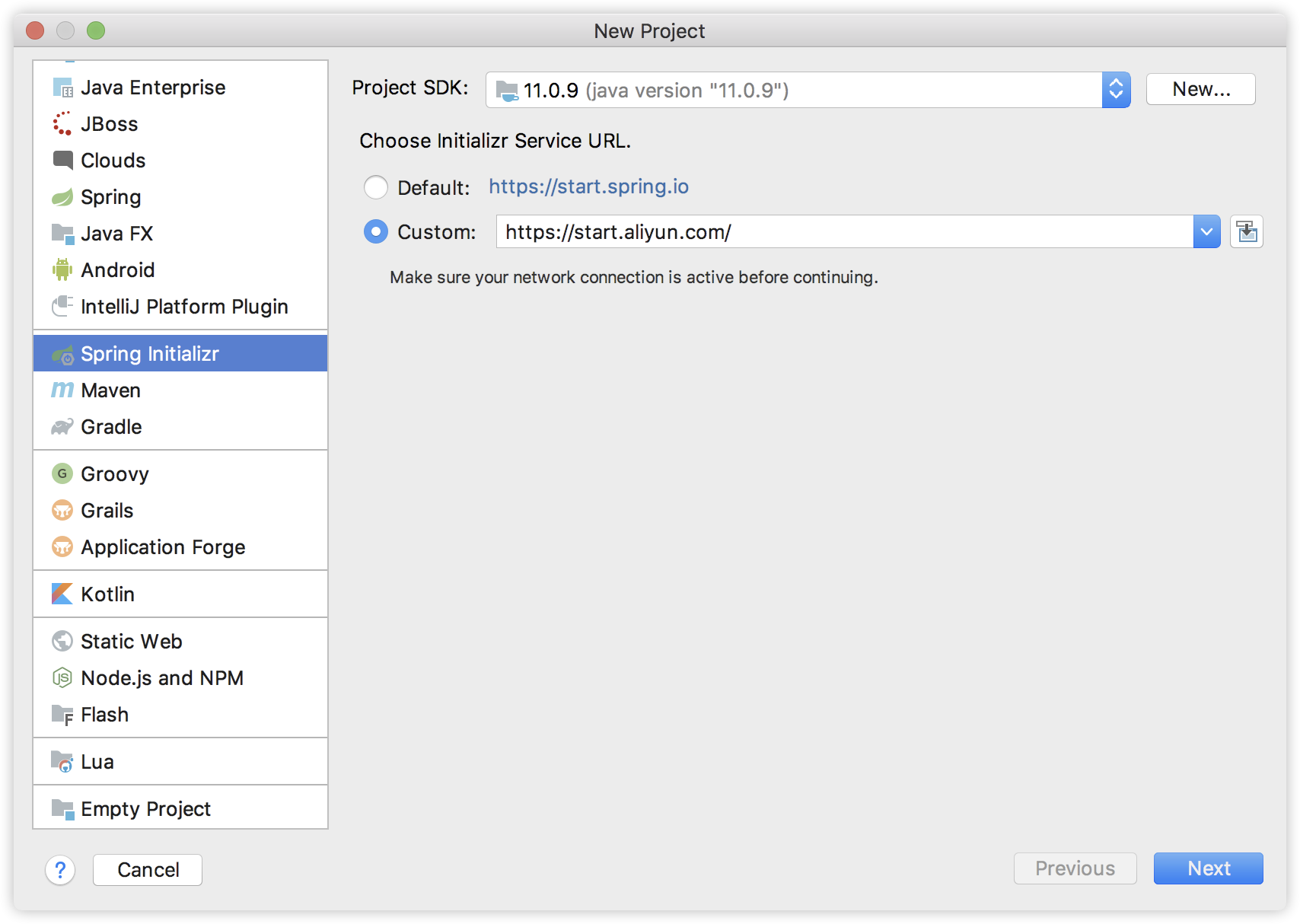Click the Java FX folder icon

(x=62, y=234)
